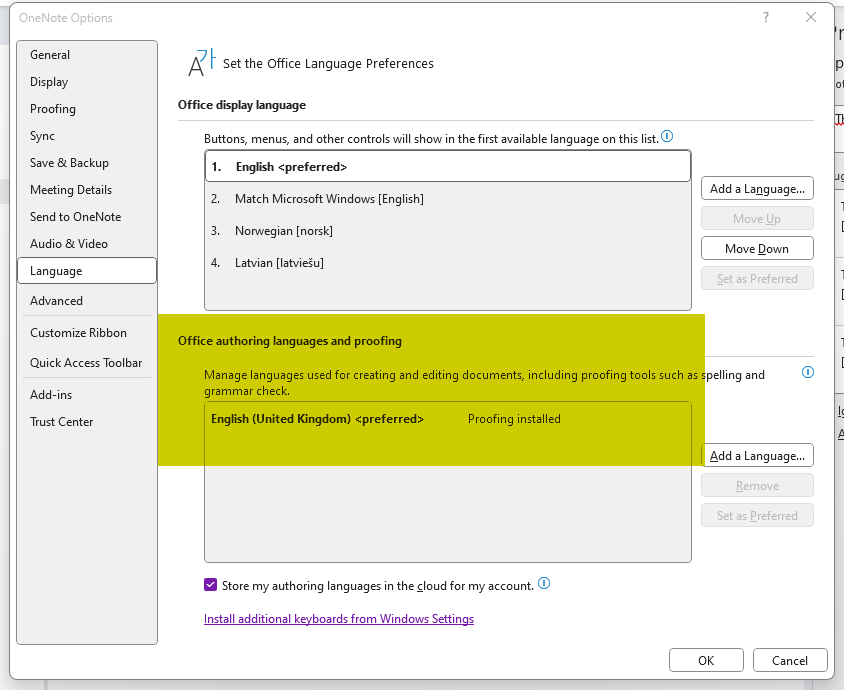
Task: Click the Cancel button
Action: click(790, 660)
